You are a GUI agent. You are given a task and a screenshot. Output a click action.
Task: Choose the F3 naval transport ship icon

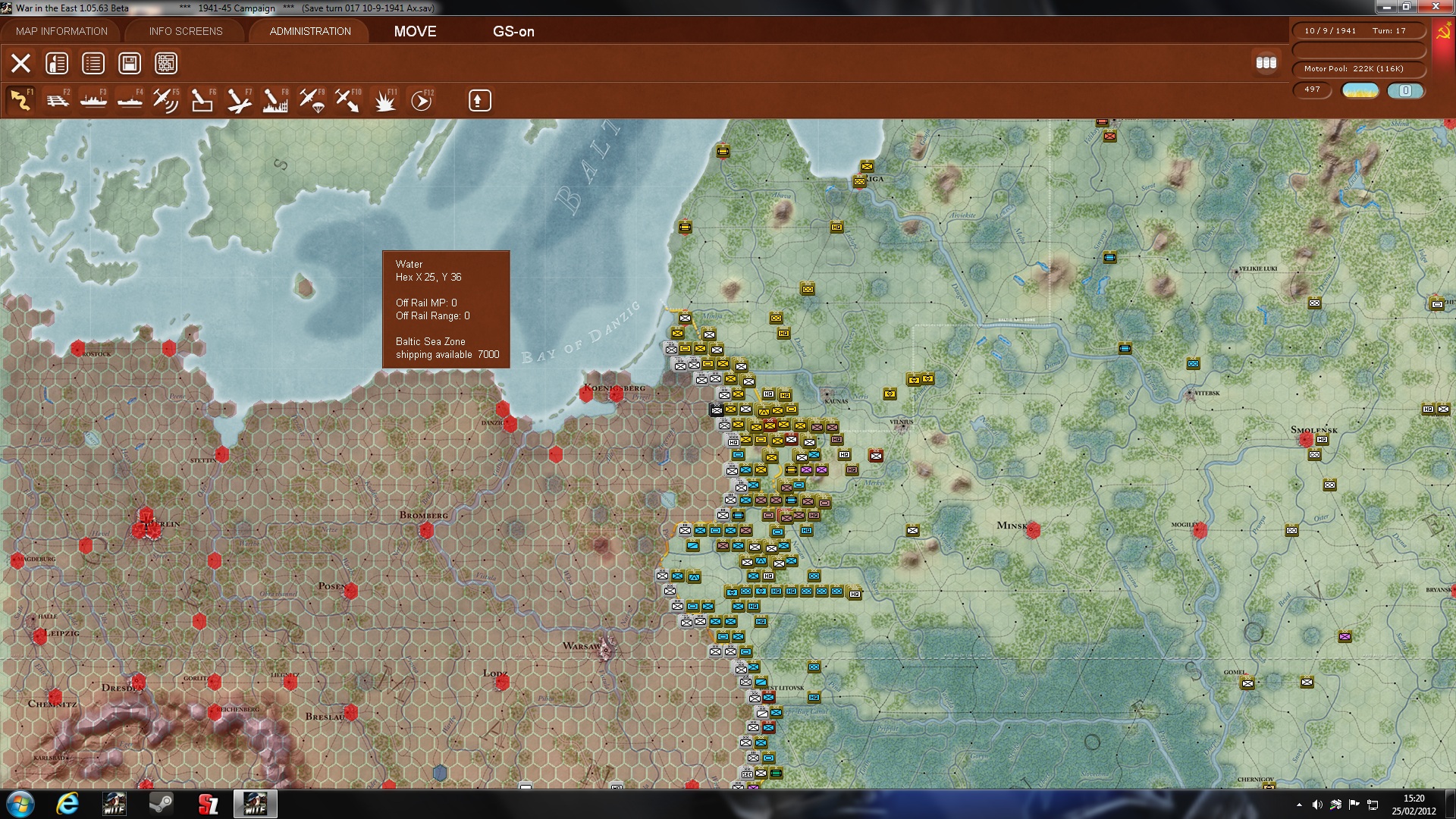(x=93, y=100)
